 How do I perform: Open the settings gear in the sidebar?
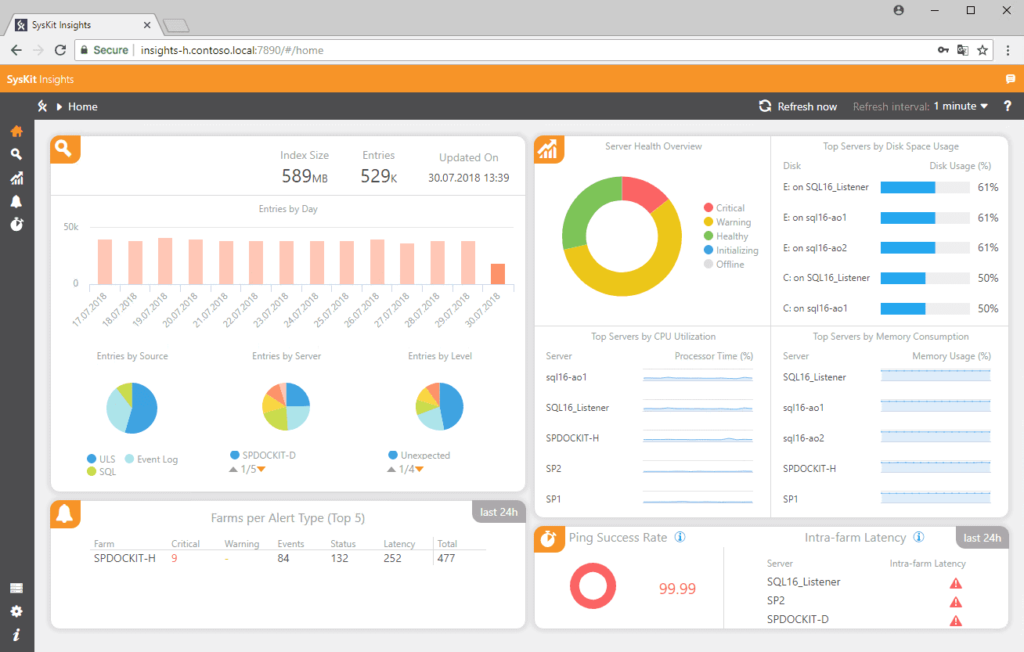16,611
